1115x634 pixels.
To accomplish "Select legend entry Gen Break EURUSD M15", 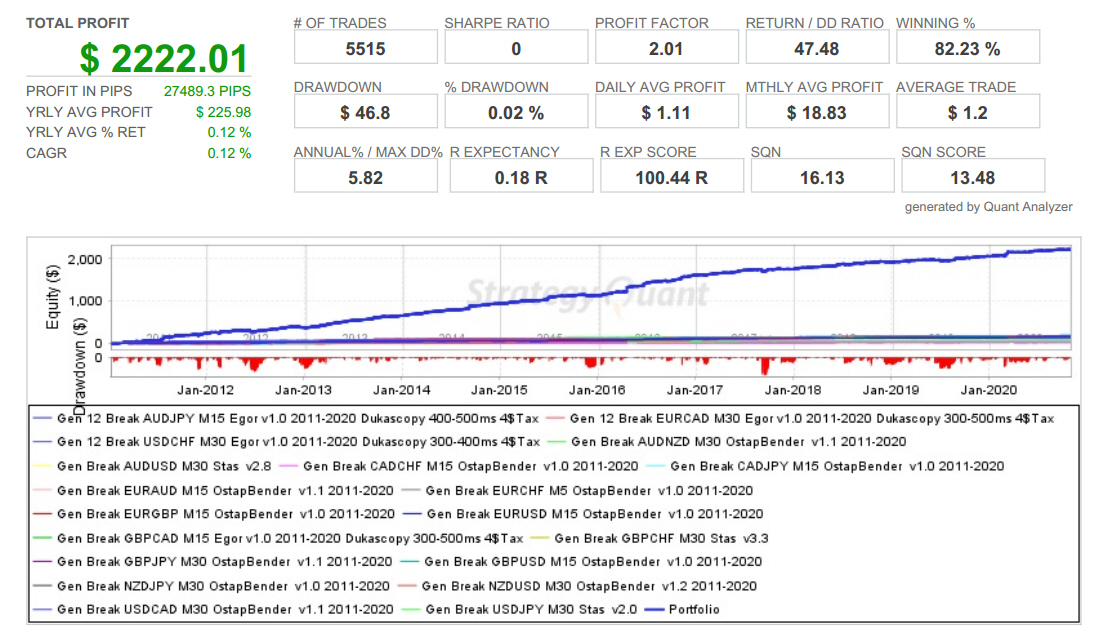I will (x=583, y=513).
